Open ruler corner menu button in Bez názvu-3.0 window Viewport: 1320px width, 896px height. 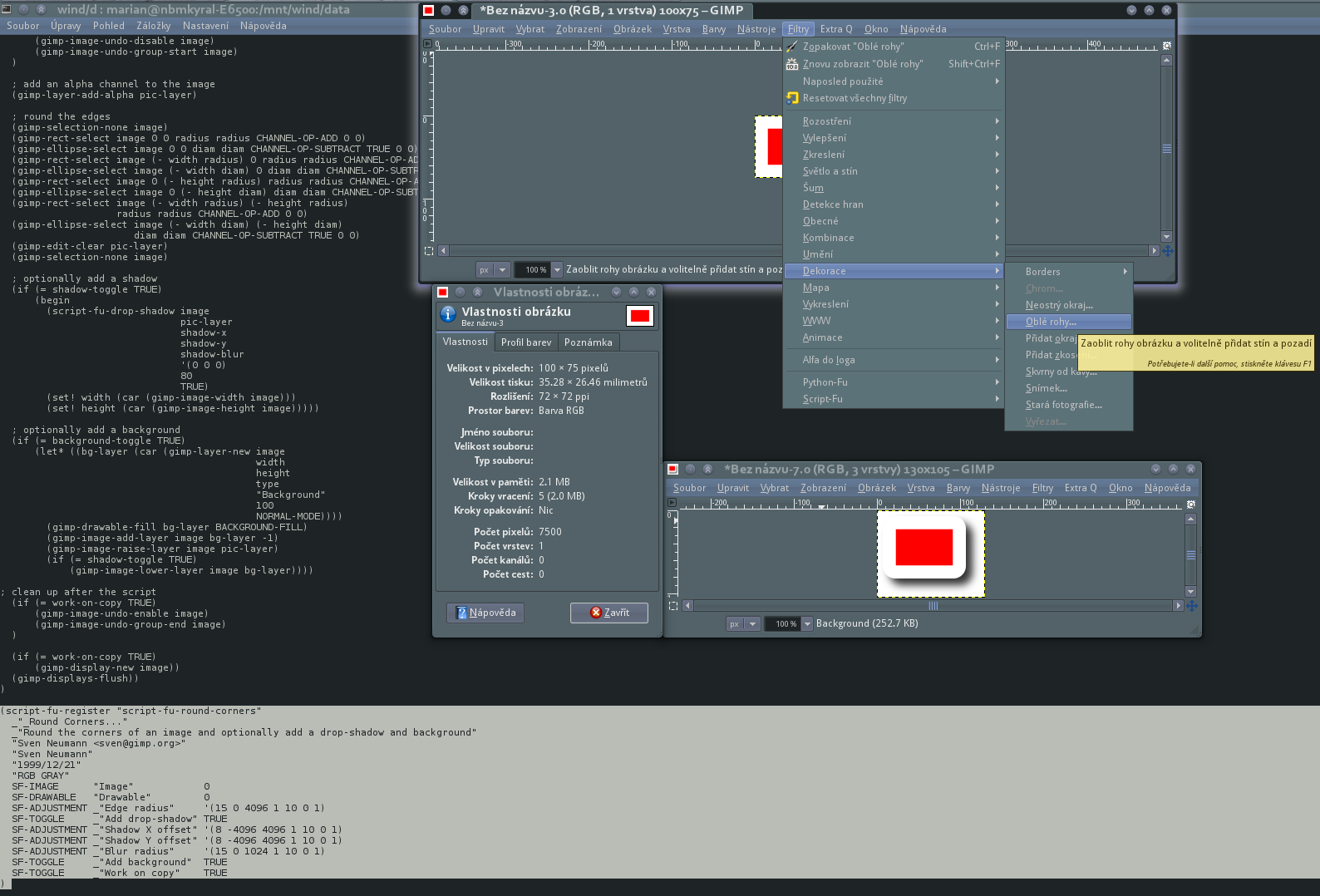tap(428, 44)
